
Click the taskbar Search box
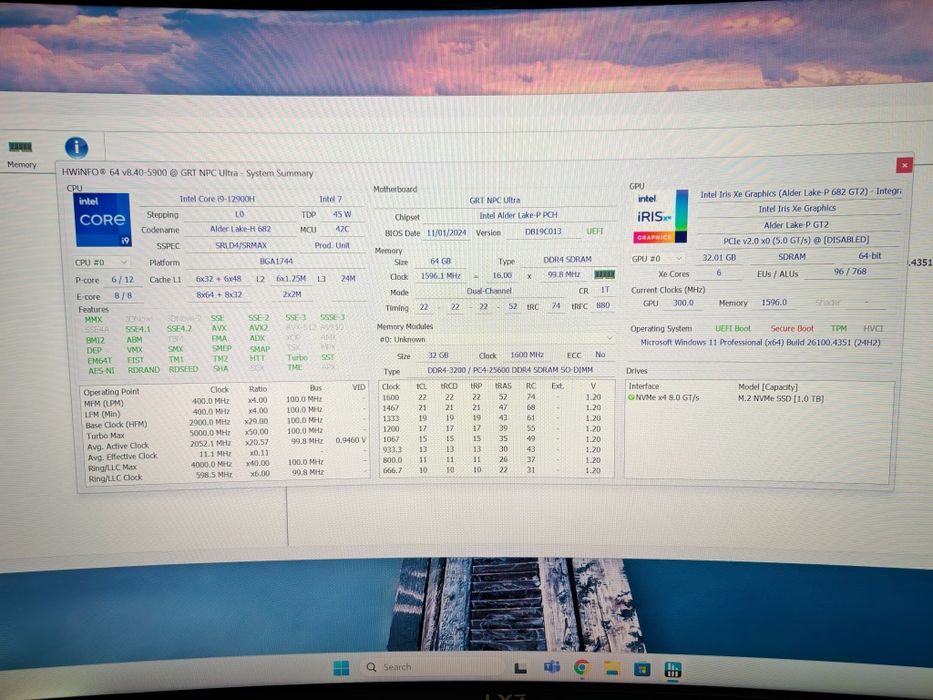(432, 667)
